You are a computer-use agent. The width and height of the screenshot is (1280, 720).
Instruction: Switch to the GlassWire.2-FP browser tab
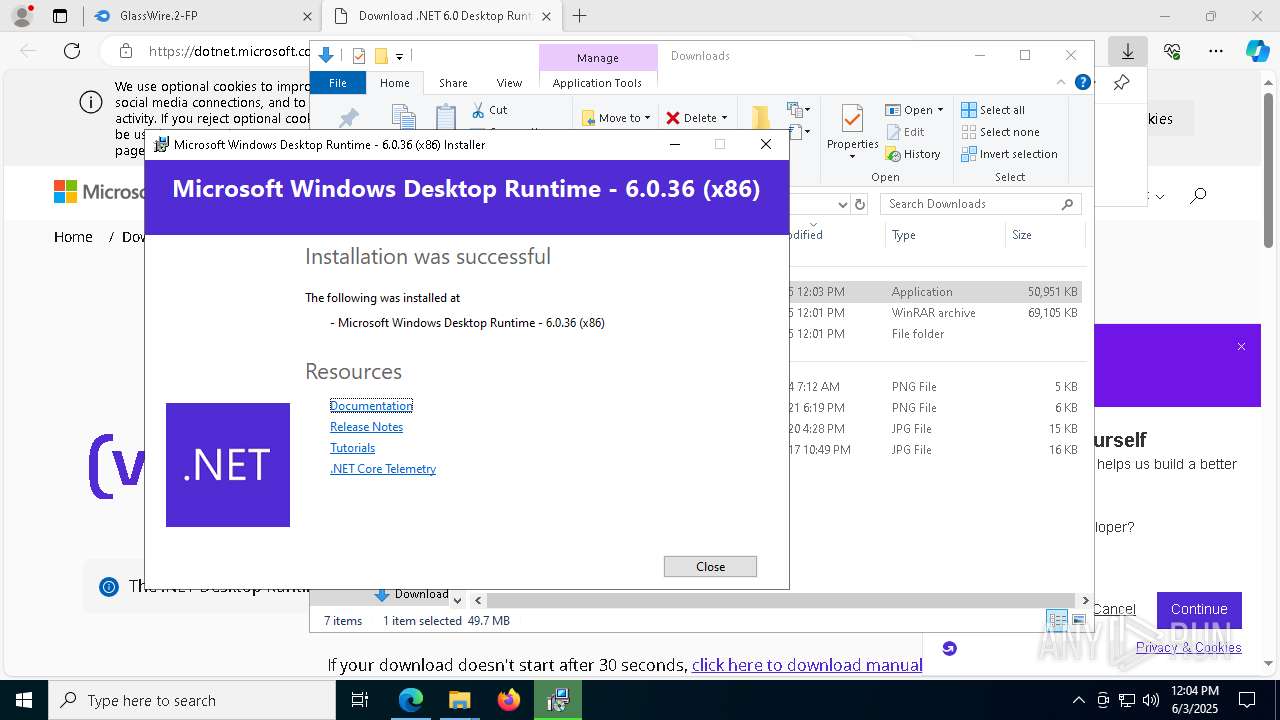[x=201, y=16]
